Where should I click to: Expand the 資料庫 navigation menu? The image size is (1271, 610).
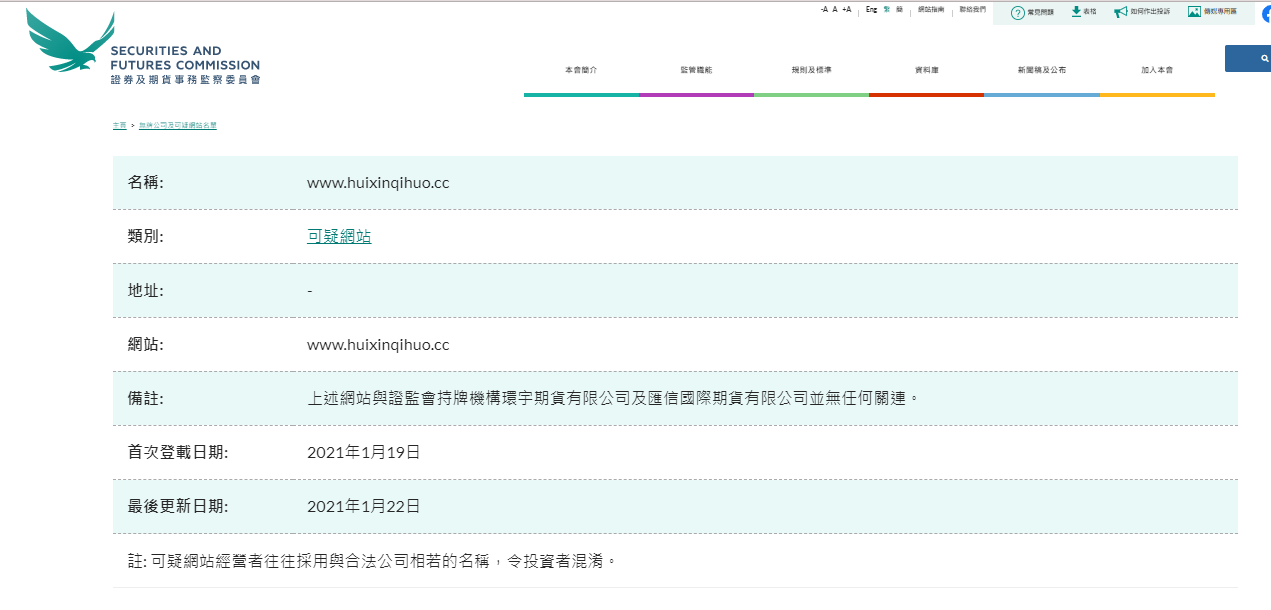point(926,70)
